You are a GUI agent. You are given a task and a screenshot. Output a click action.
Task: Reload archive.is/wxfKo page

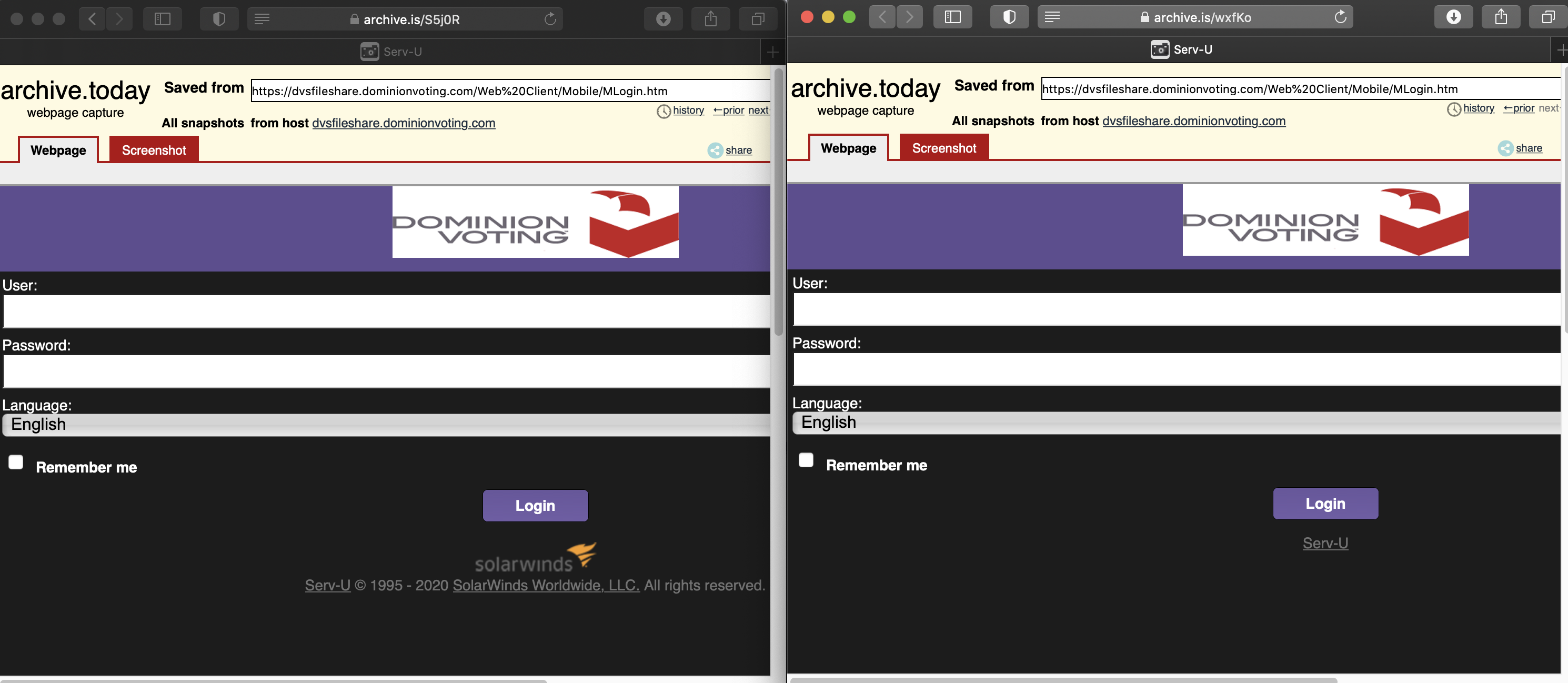tap(1340, 17)
